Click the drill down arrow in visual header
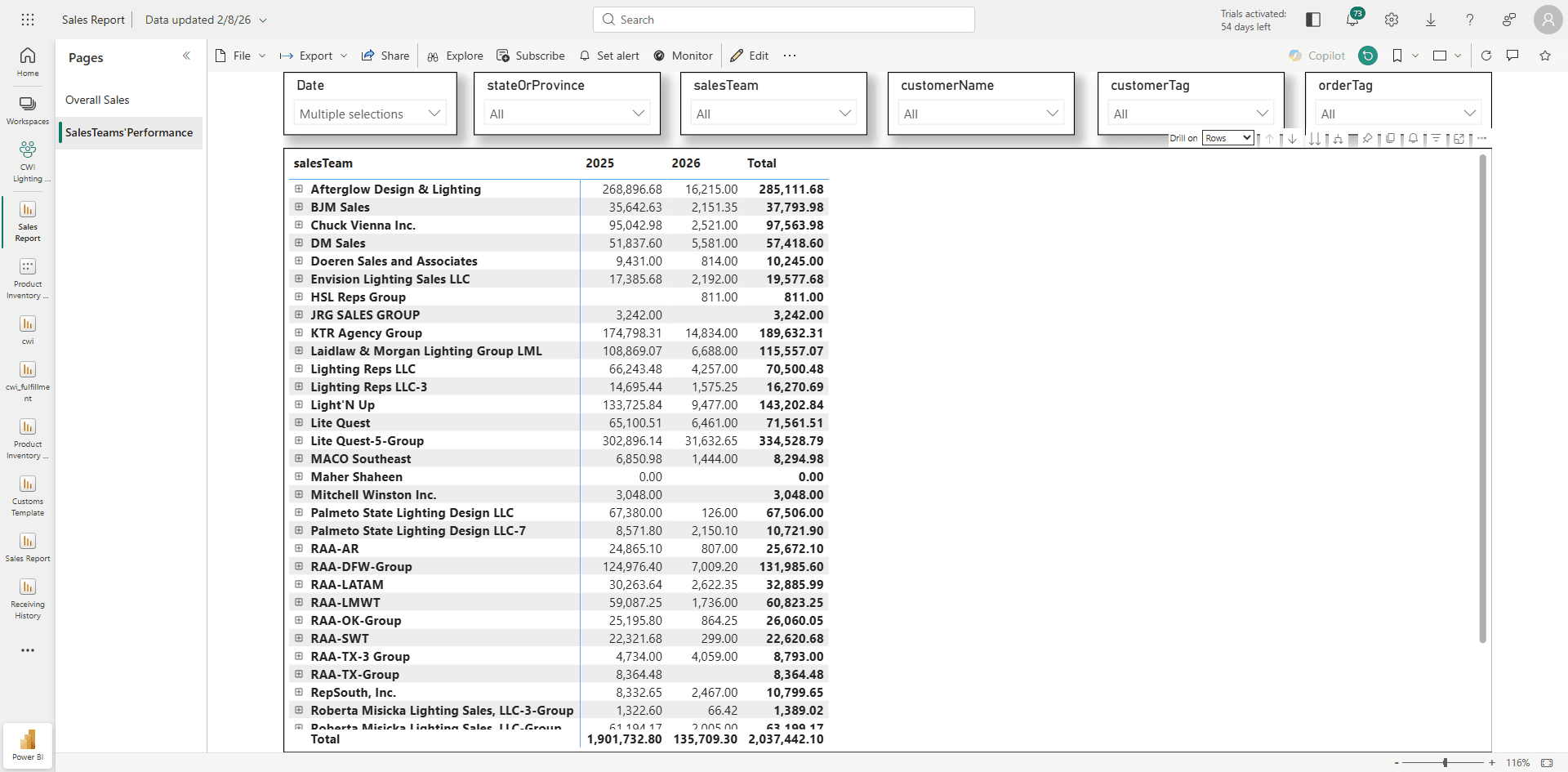The width and height of the screenshot is (1568, 772). [x=1292, y=138]
